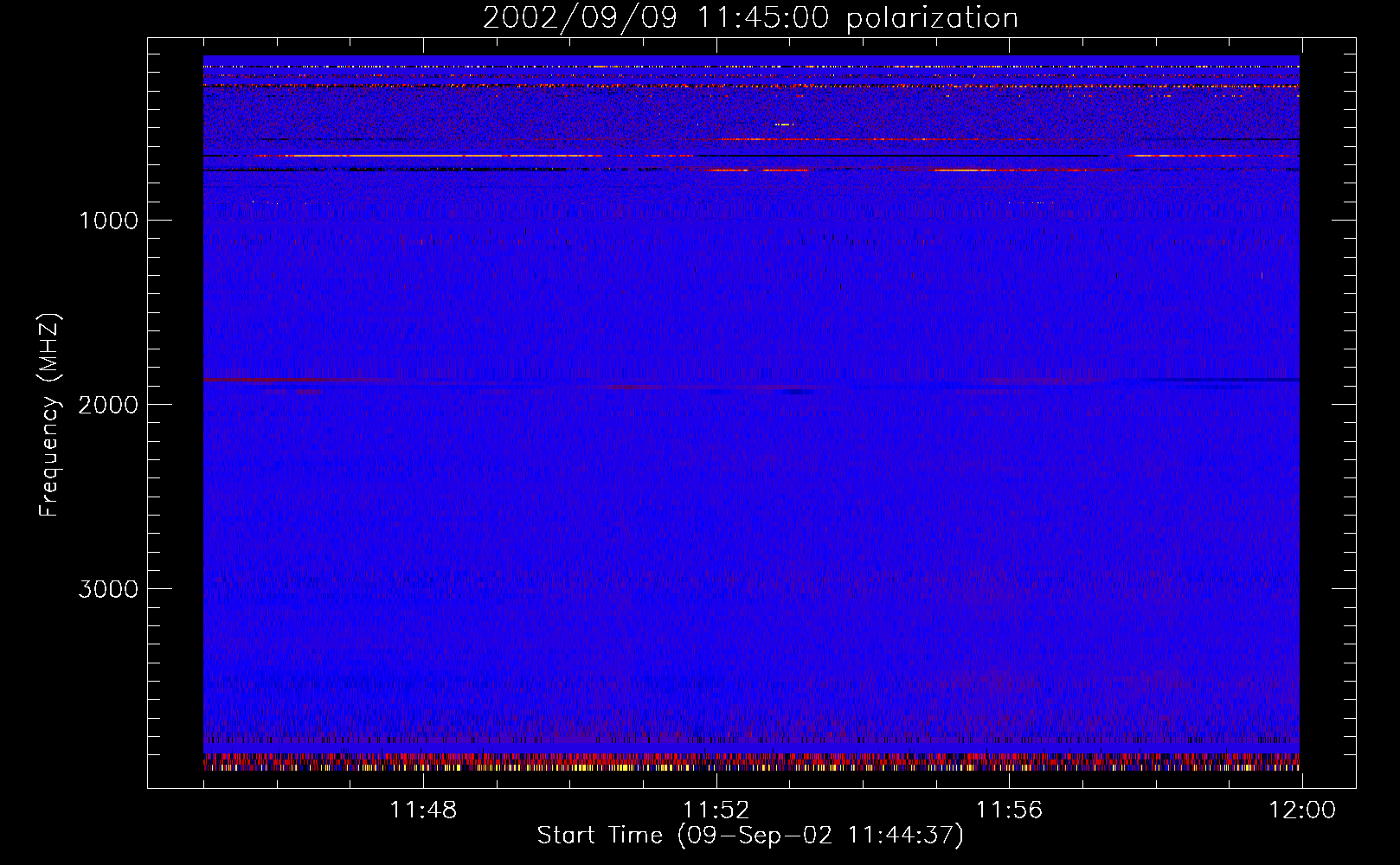Click the yellow-red noisy band at spectrogram bottom
This screenshot has width=1400, height=865.
(751, 762)
